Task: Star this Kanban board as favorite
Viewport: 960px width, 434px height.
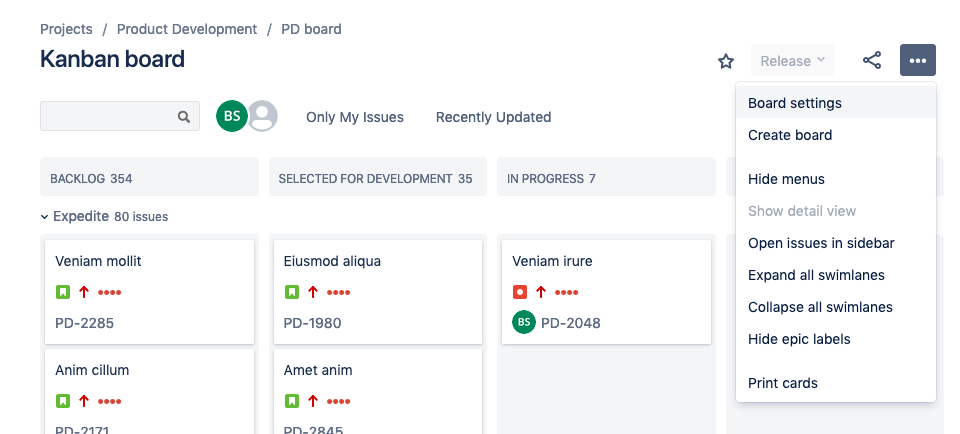Action: (x=726, y=61)
